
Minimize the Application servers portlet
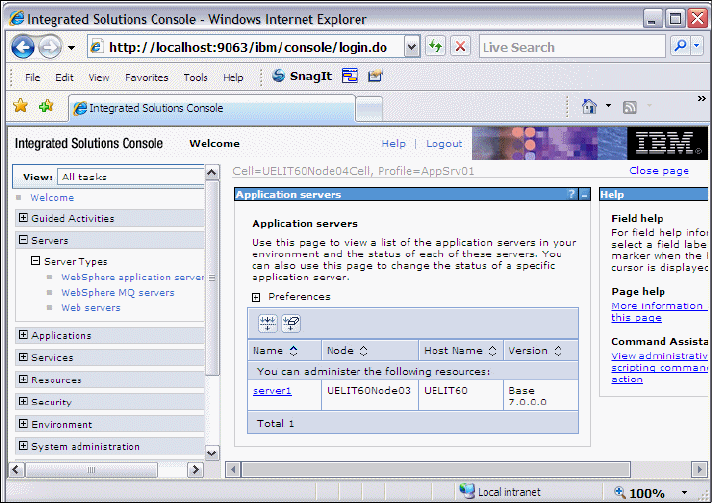click(584, 195)
